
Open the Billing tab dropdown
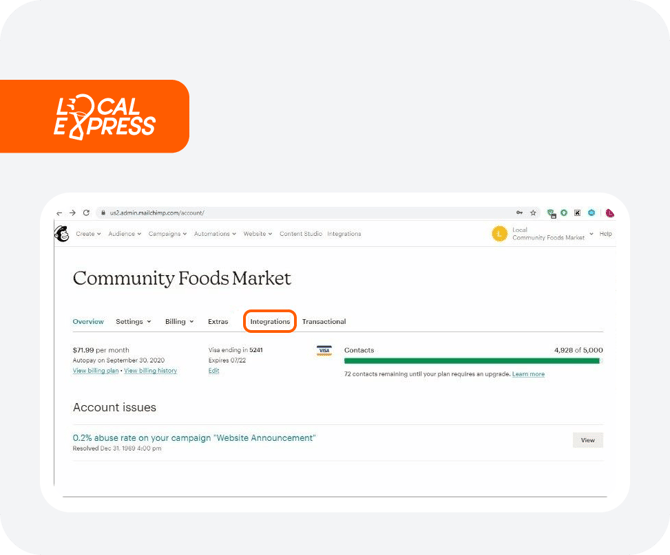click(x=179, y=321)
